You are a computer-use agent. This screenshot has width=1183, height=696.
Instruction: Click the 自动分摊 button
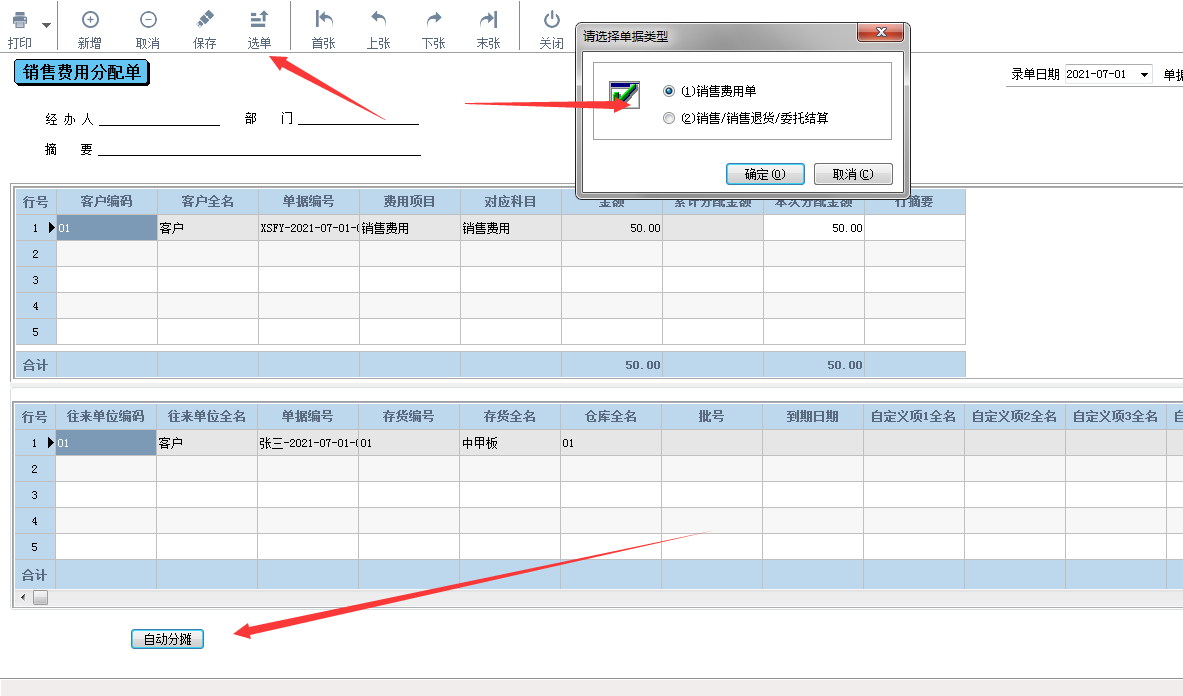(168, 639)
